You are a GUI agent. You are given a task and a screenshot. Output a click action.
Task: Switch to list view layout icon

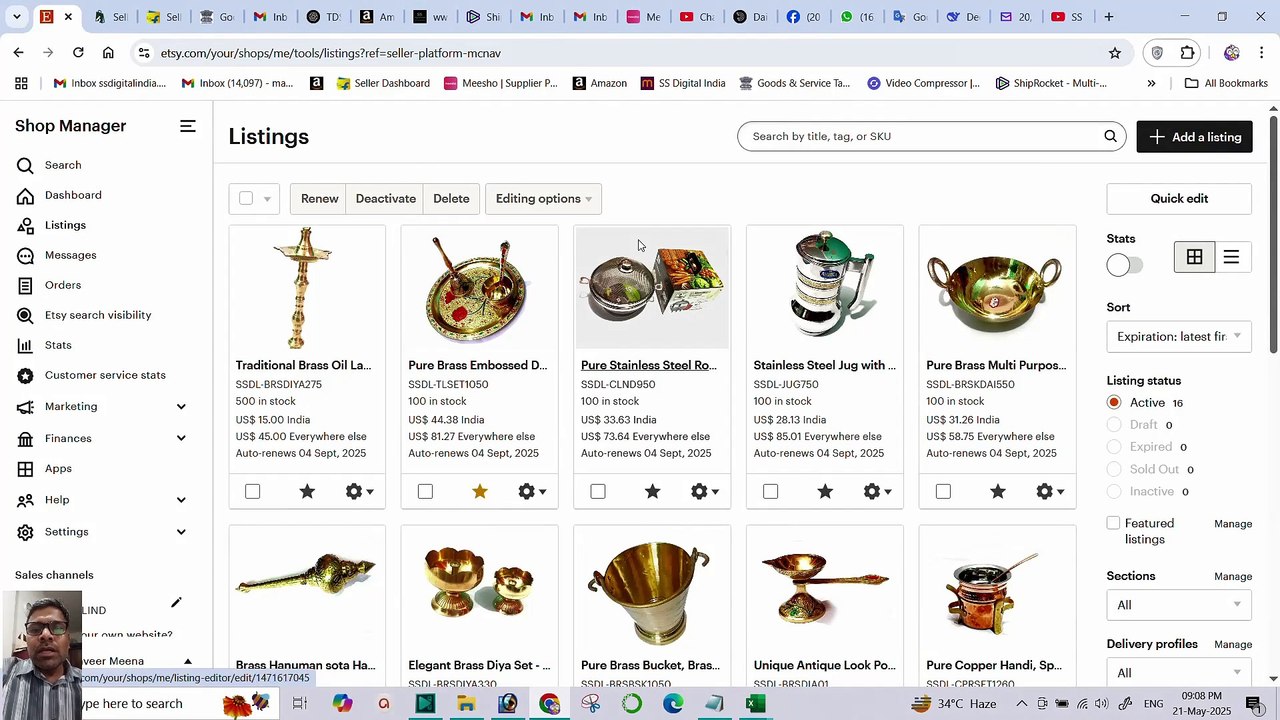point(1231,257)
